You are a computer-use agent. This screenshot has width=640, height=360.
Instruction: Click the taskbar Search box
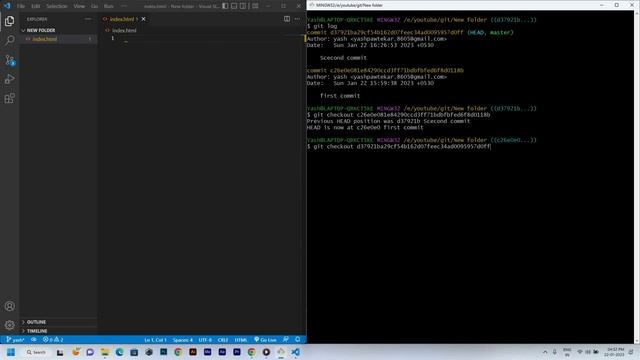pos(36,352)
